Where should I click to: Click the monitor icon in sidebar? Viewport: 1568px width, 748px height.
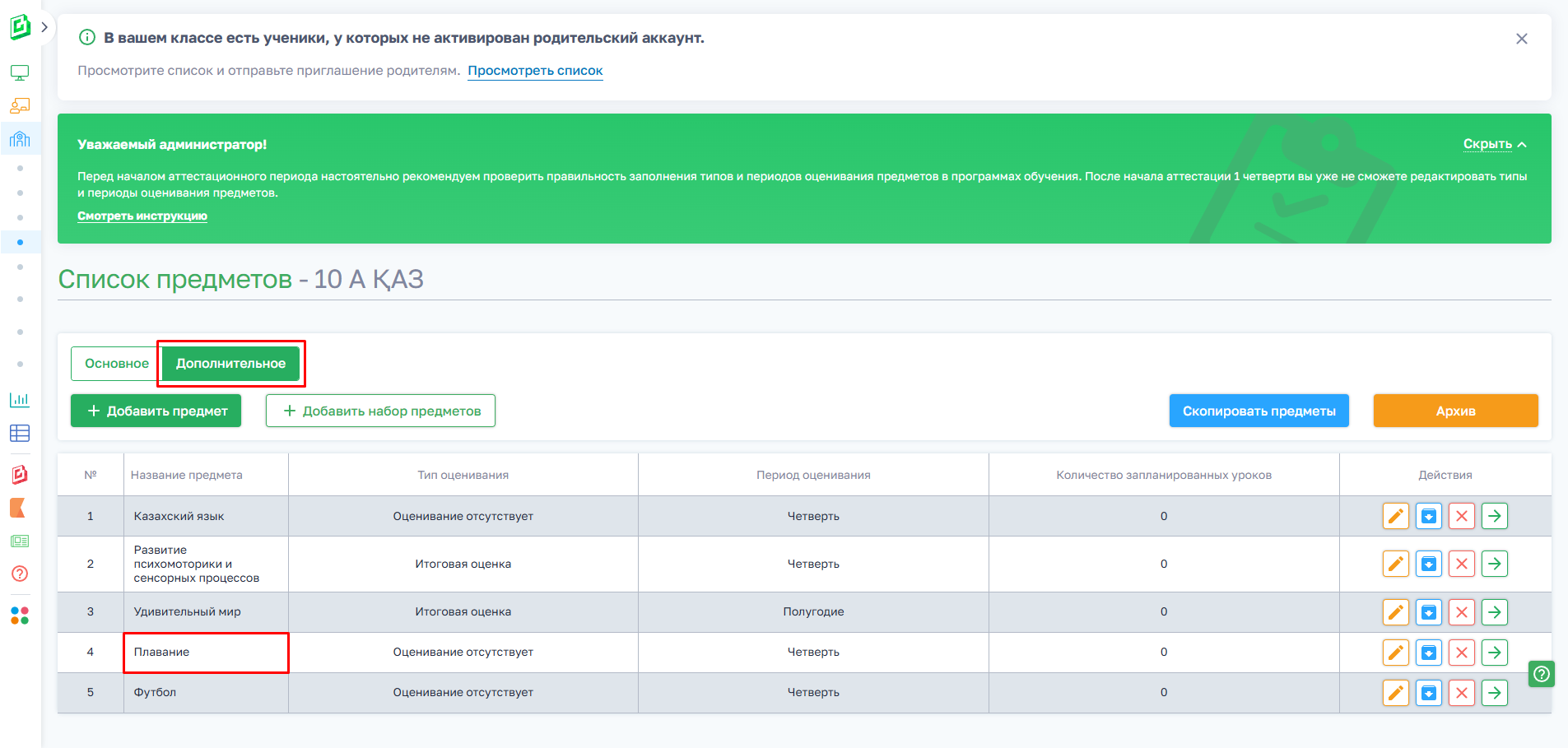coord(20,73)
